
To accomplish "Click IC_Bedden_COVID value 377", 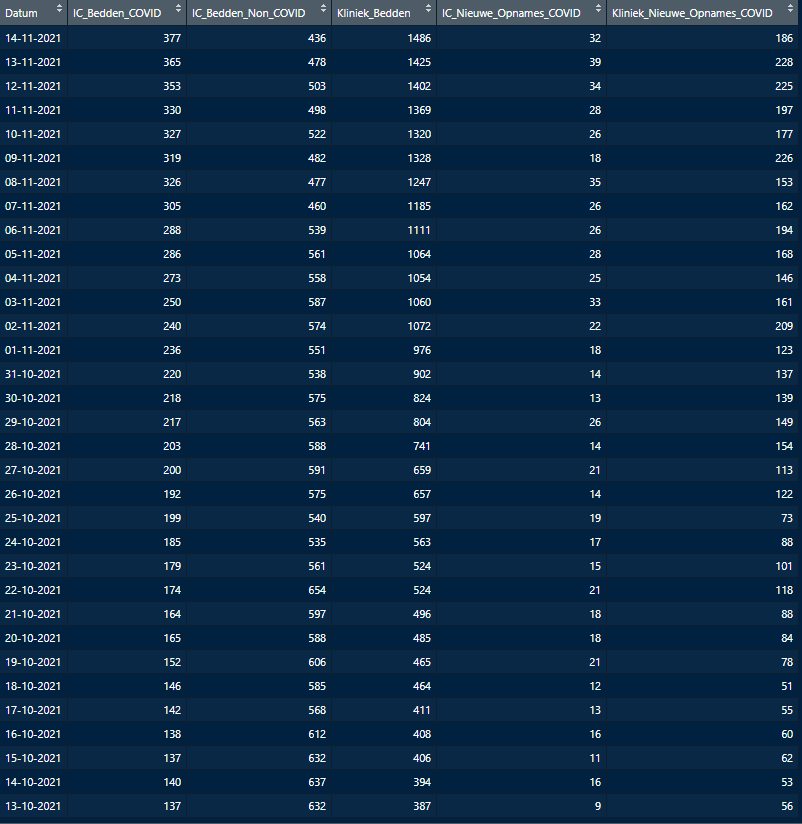I will pos(172,38).
